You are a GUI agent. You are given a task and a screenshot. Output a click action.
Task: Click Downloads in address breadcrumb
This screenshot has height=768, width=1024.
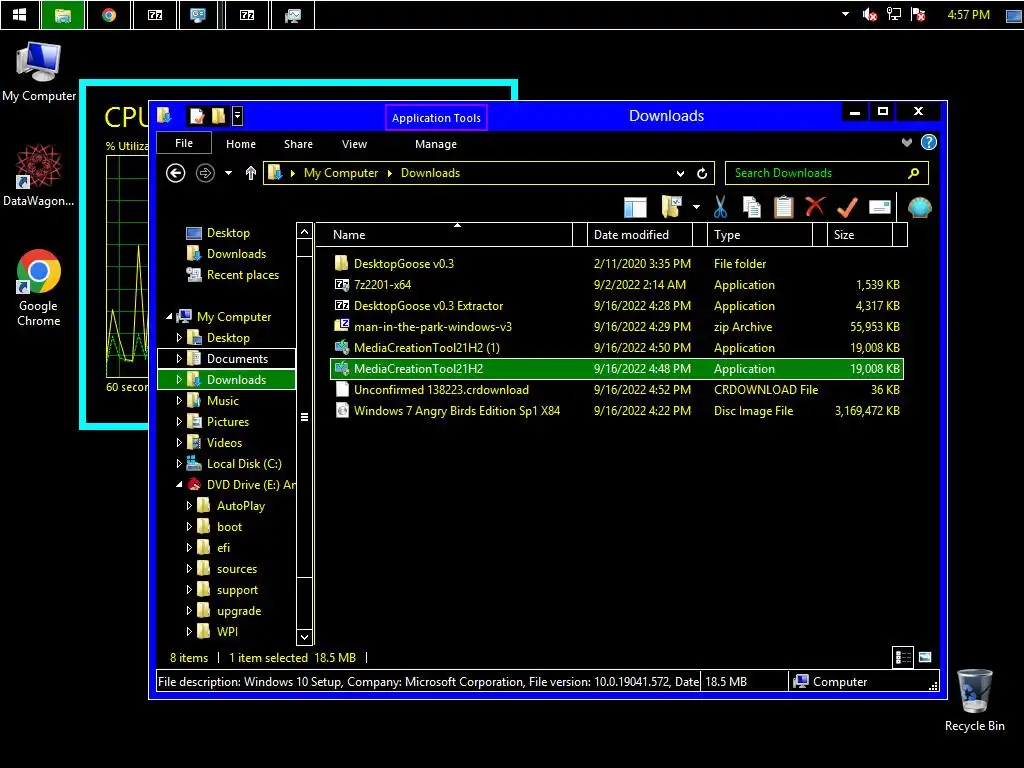pyautogui.click(x=430, y=173)
